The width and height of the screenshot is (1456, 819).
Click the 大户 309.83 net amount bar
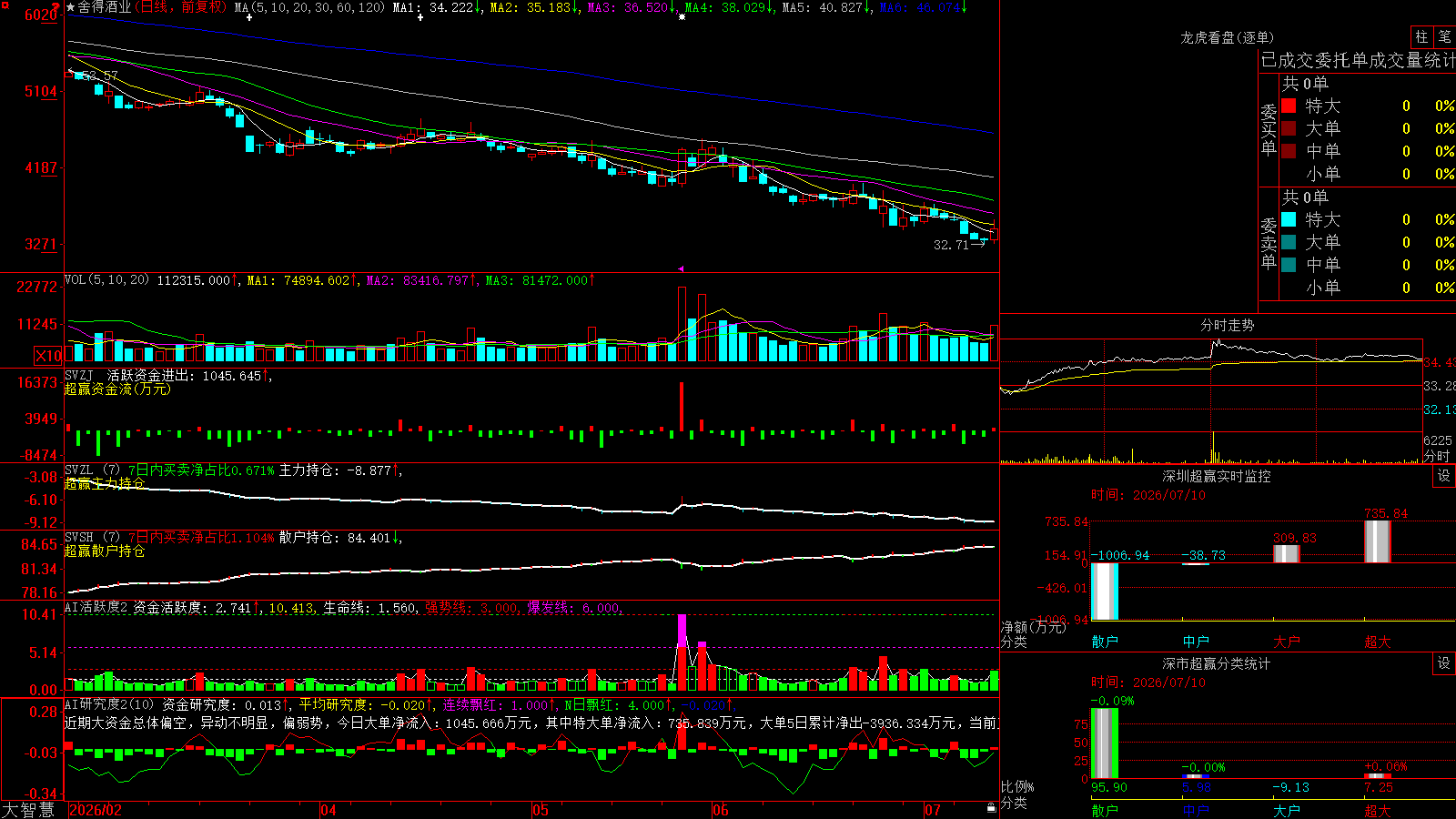1287,554
